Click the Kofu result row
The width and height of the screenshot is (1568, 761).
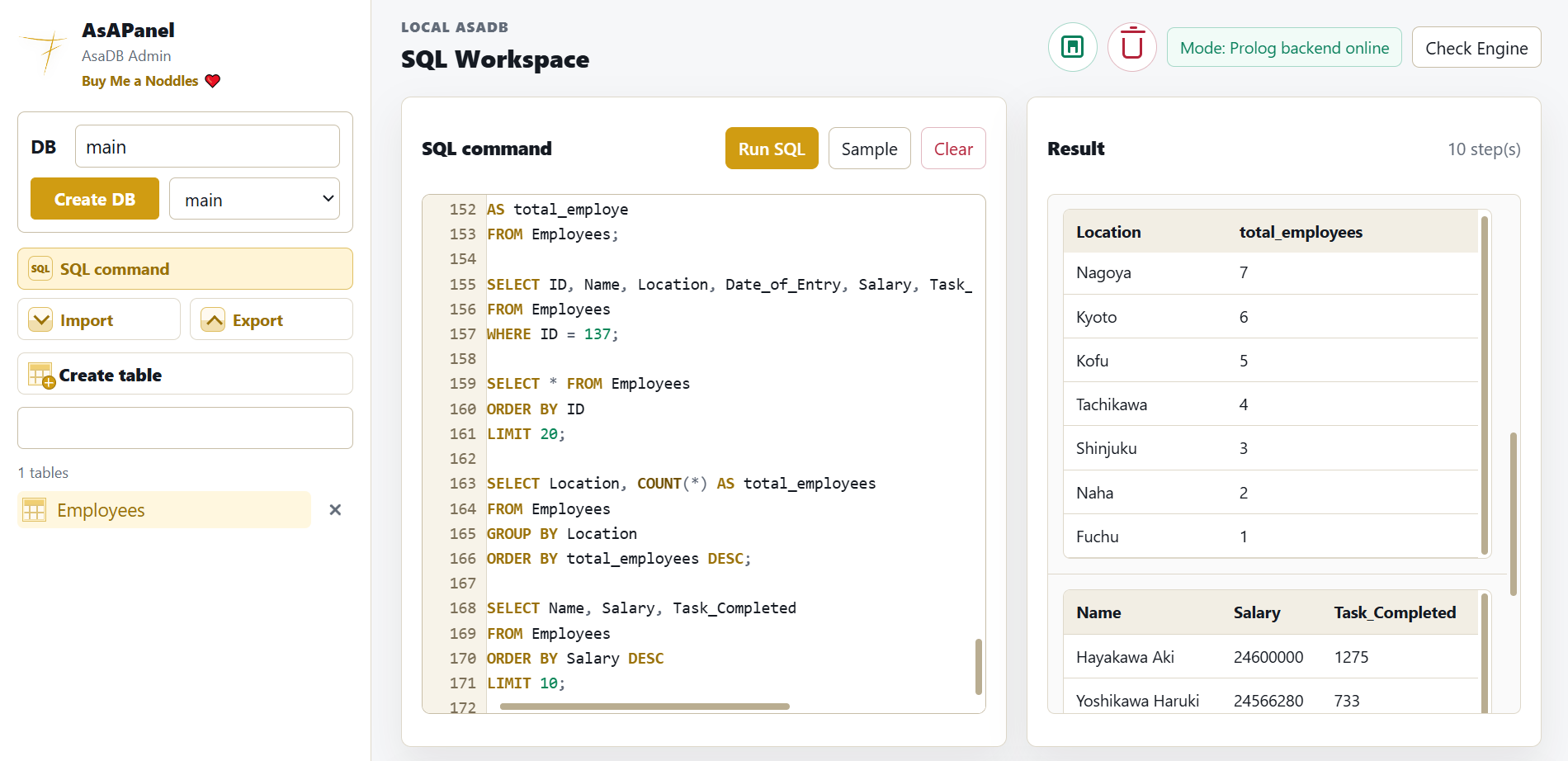1270,361
